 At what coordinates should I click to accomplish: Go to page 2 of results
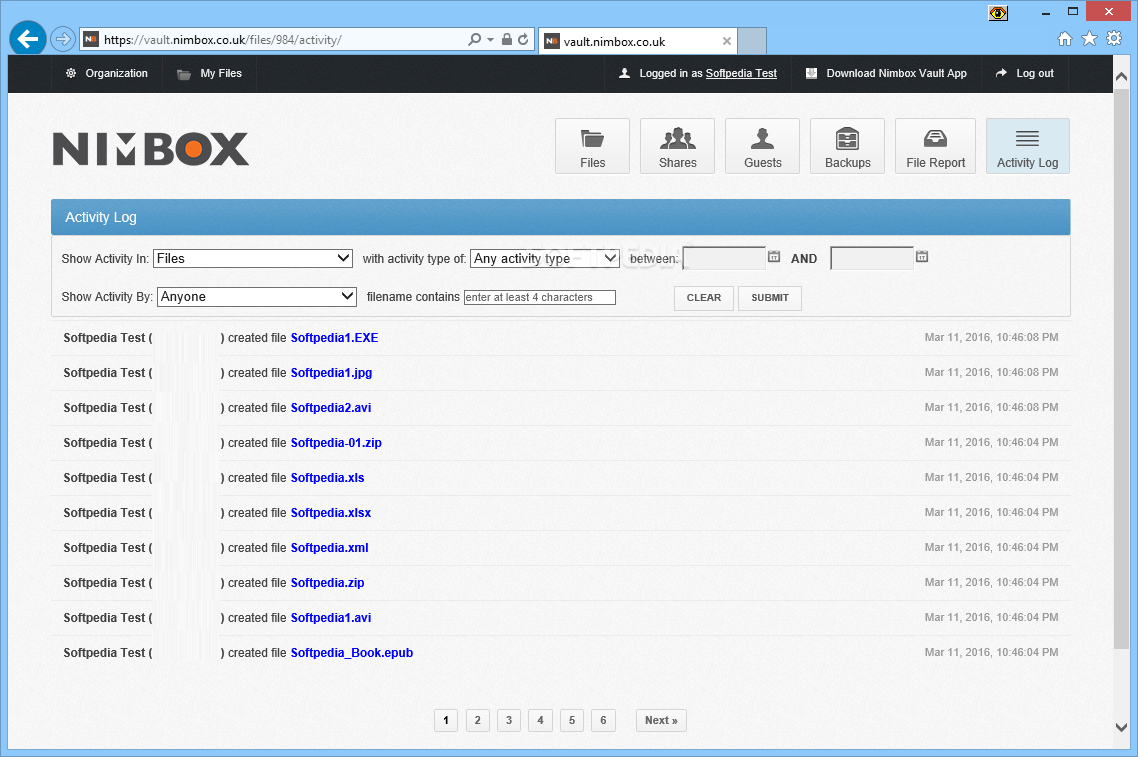pos(478,721)
